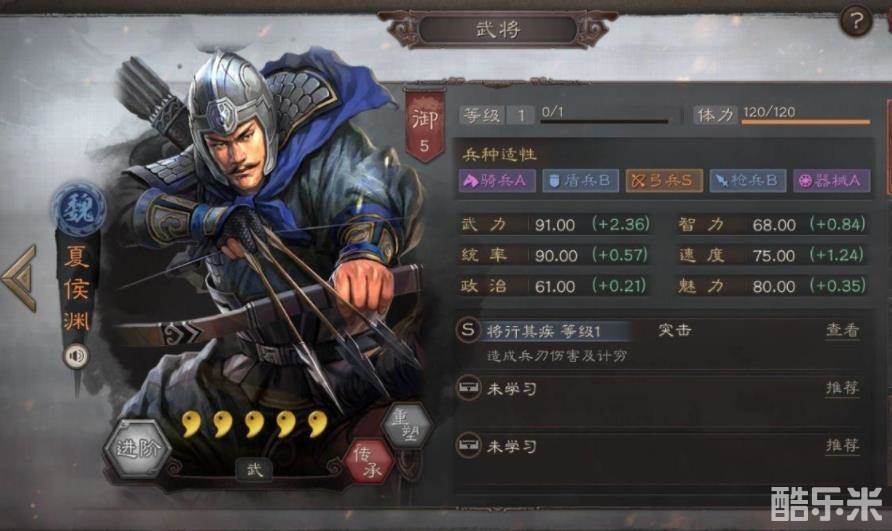Select the 骑兵A troop type badge
Image resolution: width=892 pixels, height=531 pixels.
point(497,181)
